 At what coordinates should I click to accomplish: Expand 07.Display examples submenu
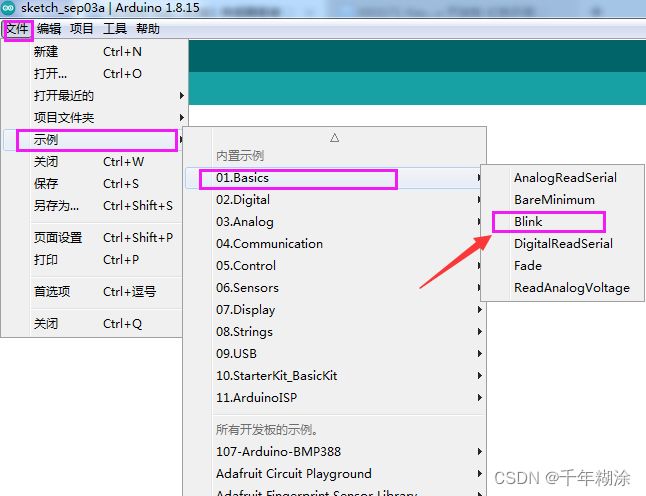pos(335,310)
